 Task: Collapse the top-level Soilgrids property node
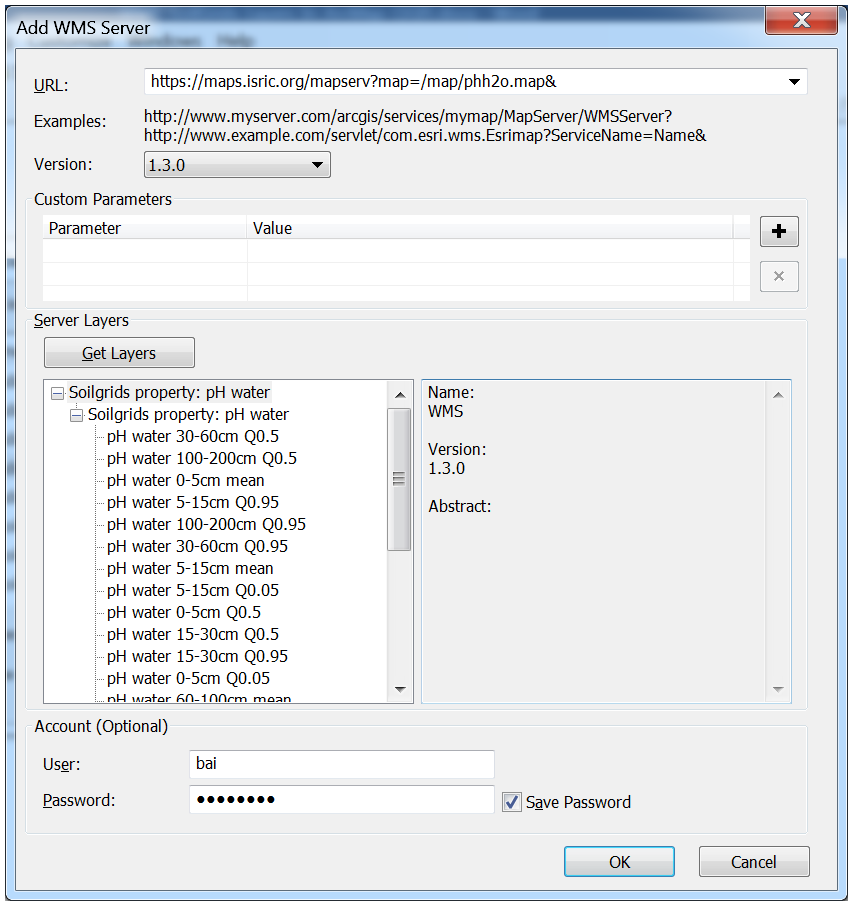[x=57, y=393]
